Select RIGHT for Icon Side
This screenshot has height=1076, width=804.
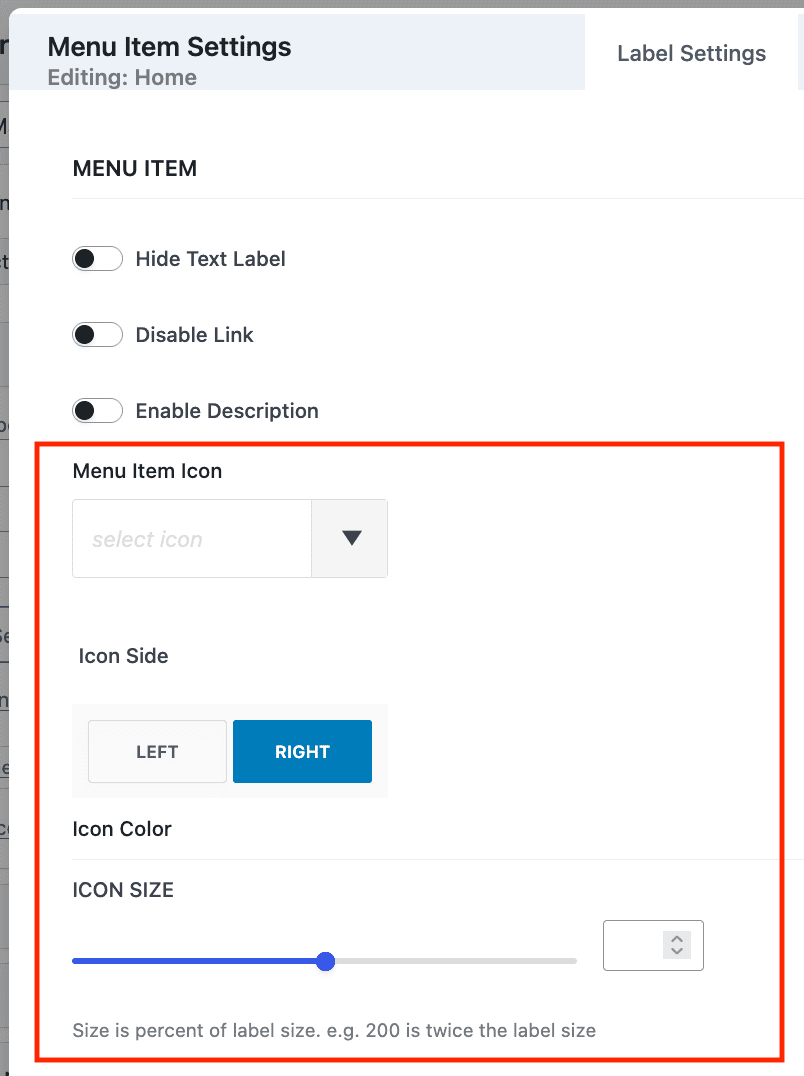click(302, 751)
